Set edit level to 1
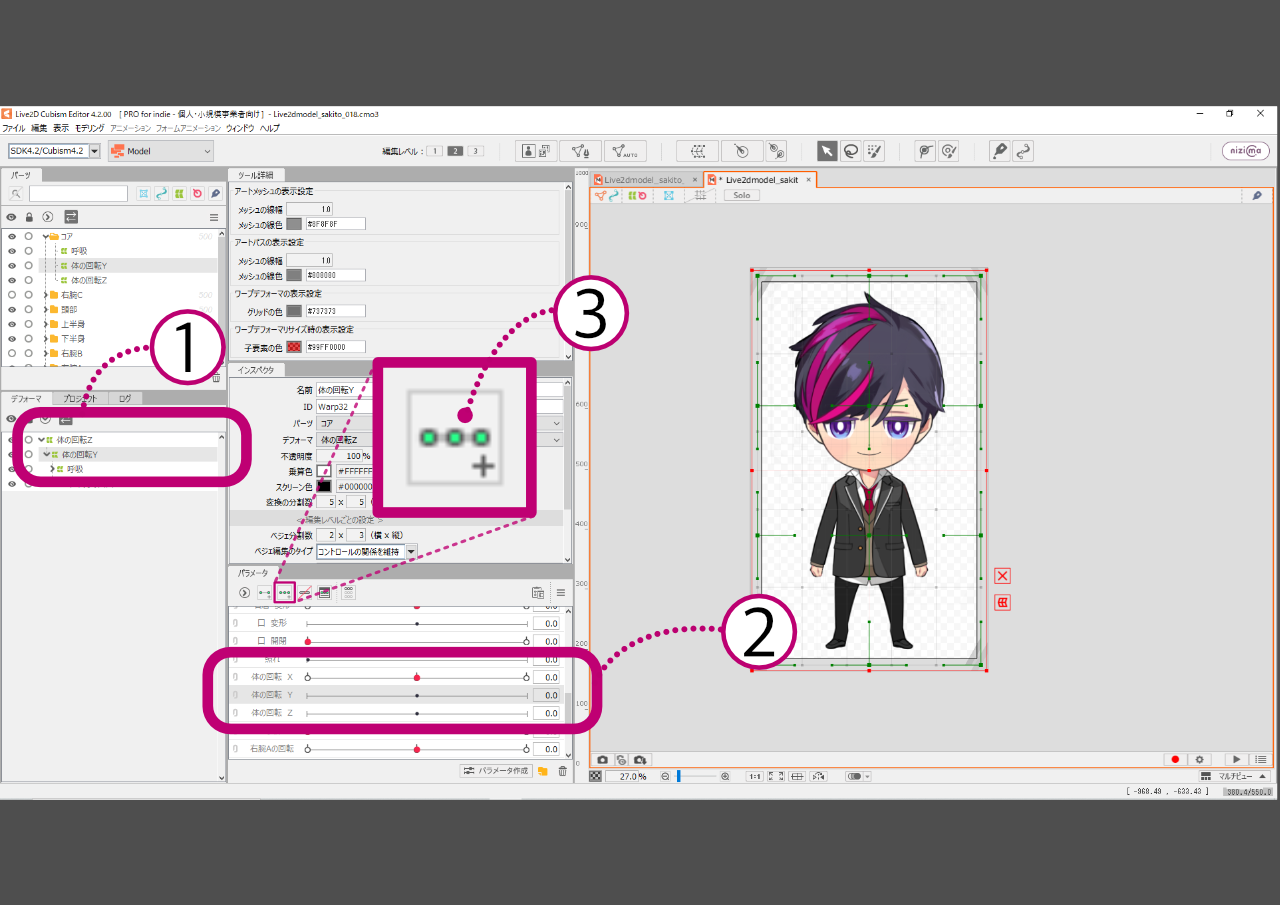 pyautogui.click(x=436, y=151)
